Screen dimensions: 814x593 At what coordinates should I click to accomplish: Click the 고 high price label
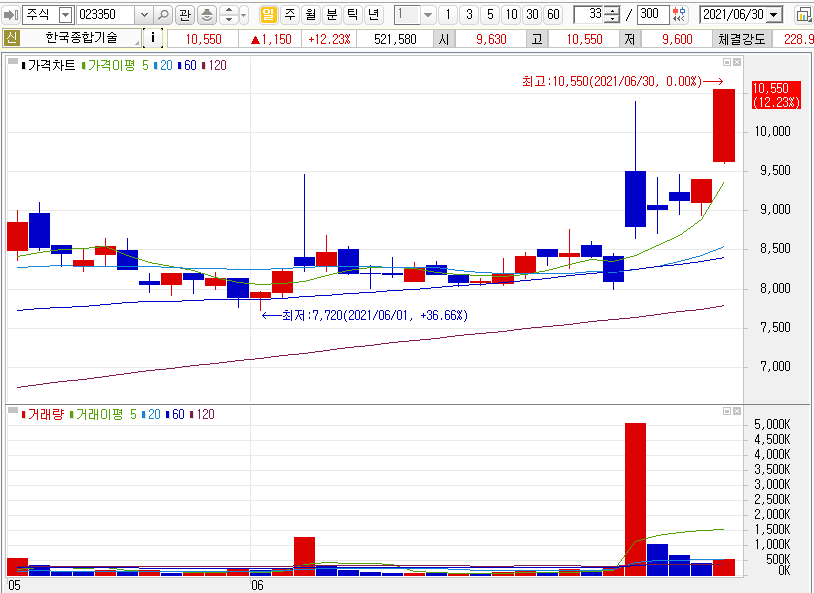click(537, 39)
